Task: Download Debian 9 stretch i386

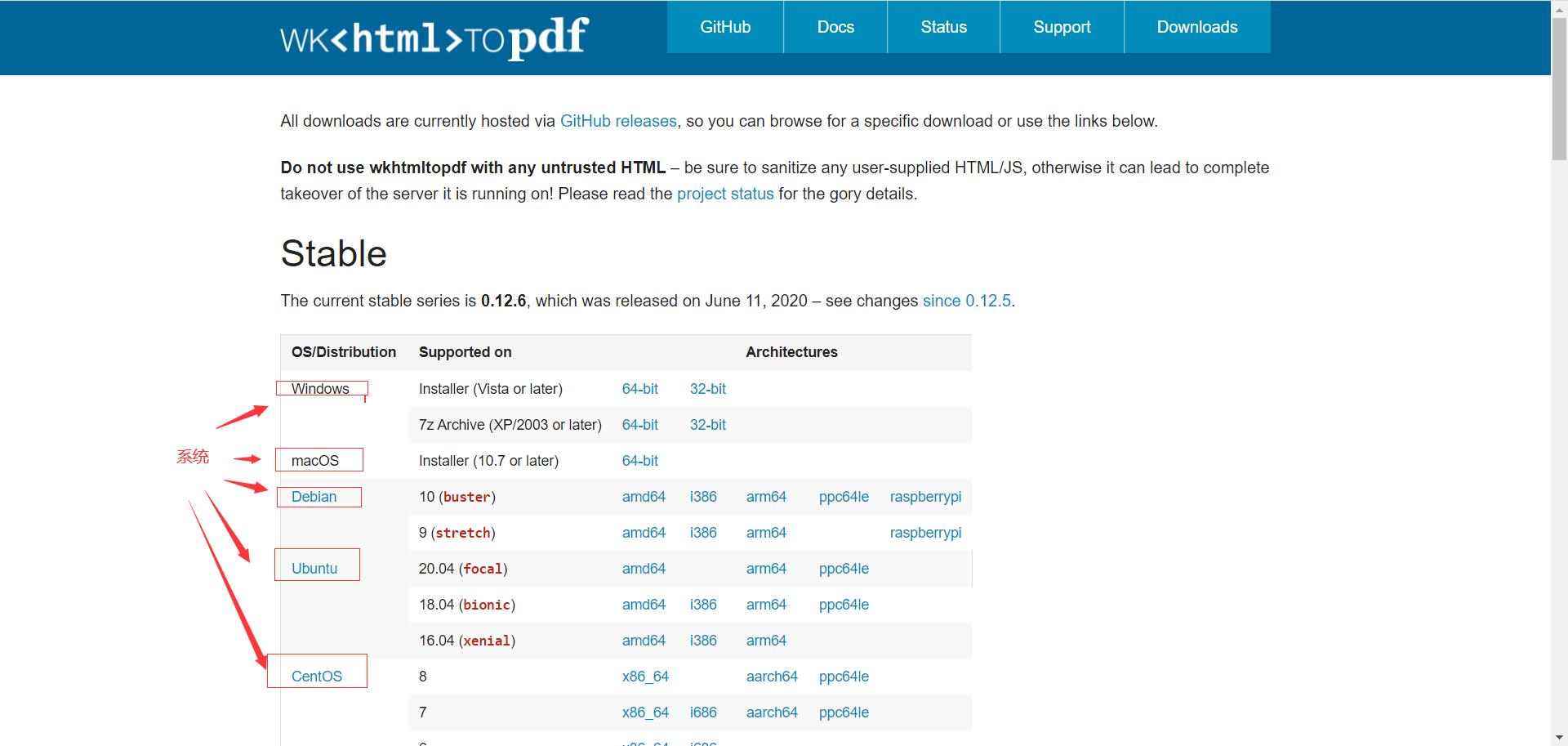Action: pos(703,533)
